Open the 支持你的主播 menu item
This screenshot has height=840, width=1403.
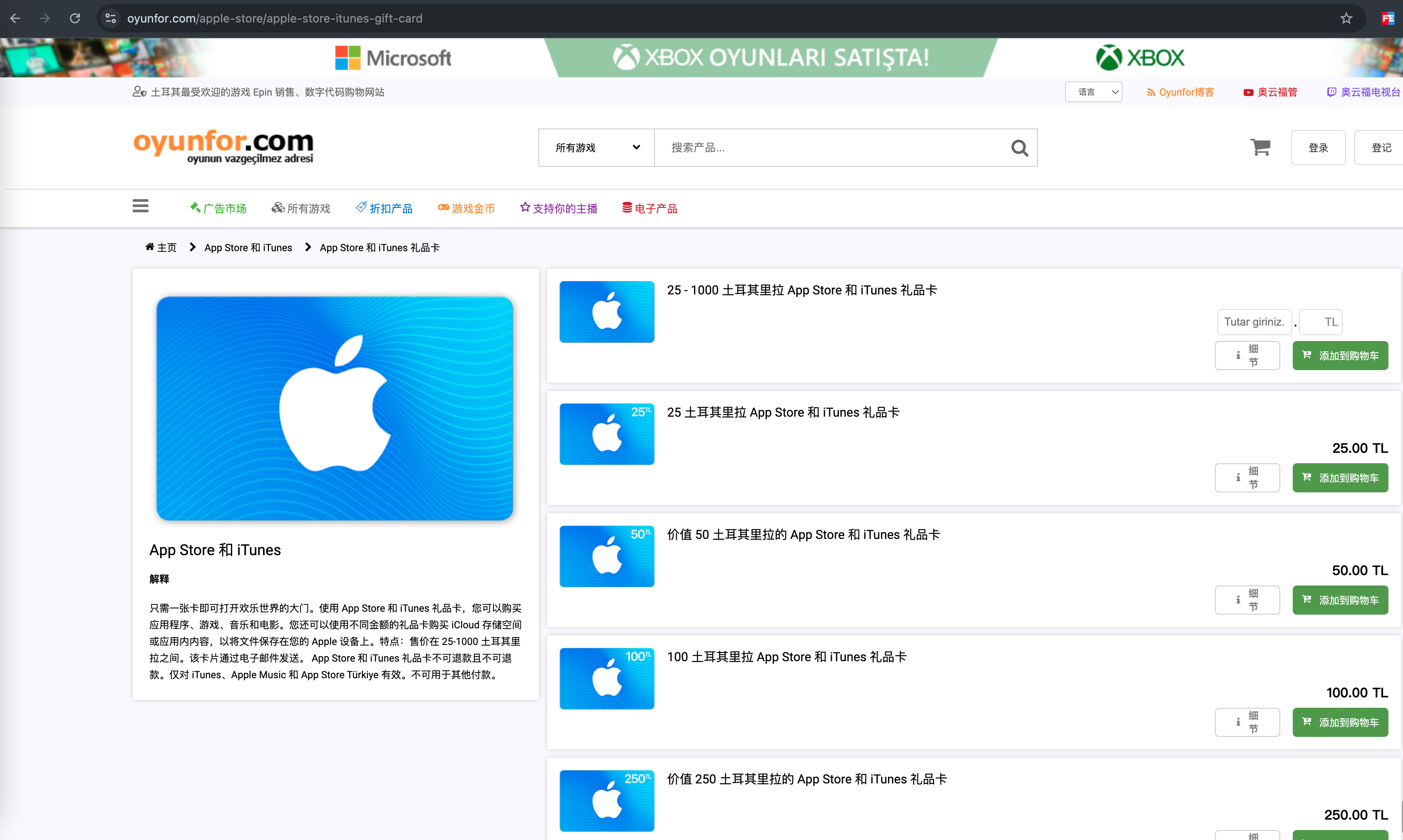tap(558, 208)
